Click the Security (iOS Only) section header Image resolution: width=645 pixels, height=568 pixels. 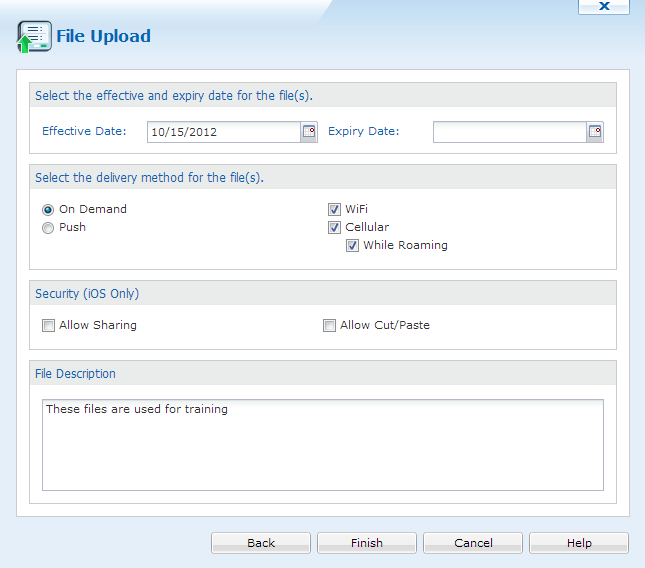tap(323, 293)
